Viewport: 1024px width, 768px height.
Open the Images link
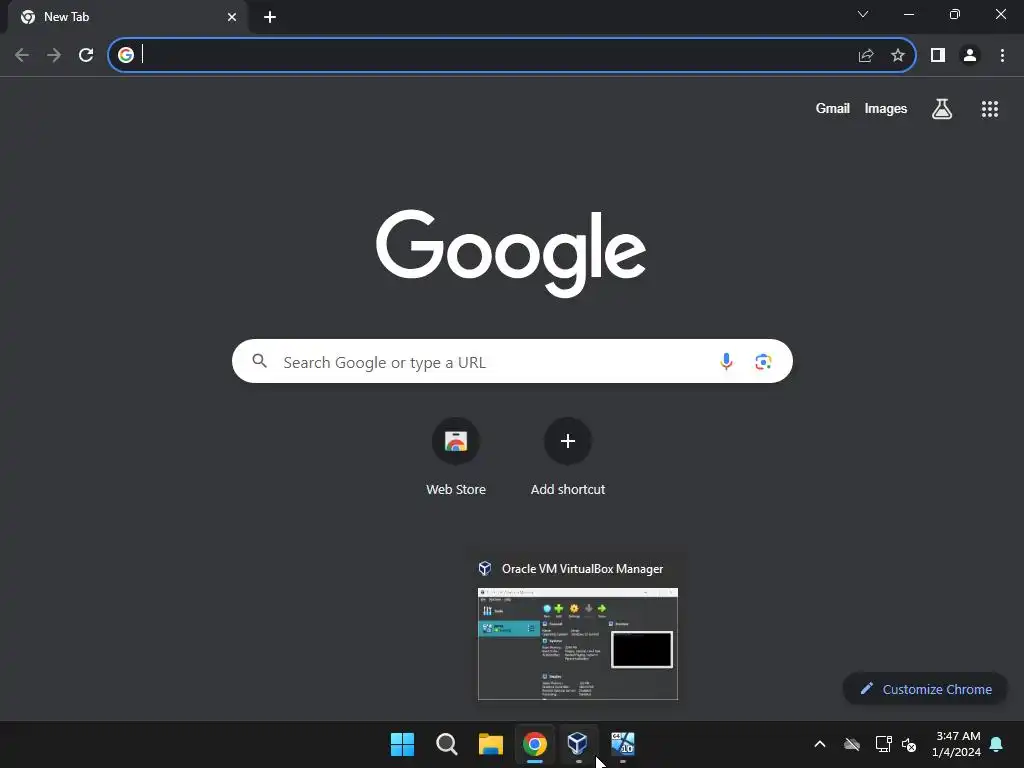[x=886, y=108]
